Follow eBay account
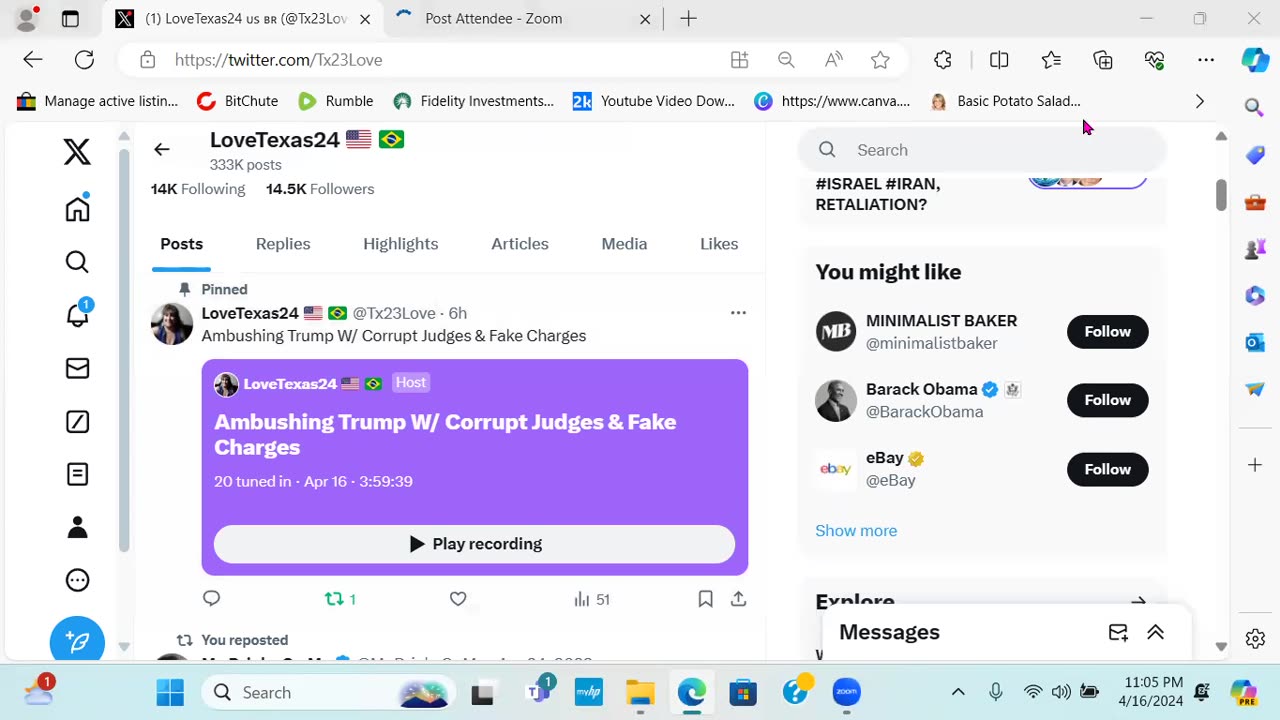1280x720 pixels. (1107, 469)
